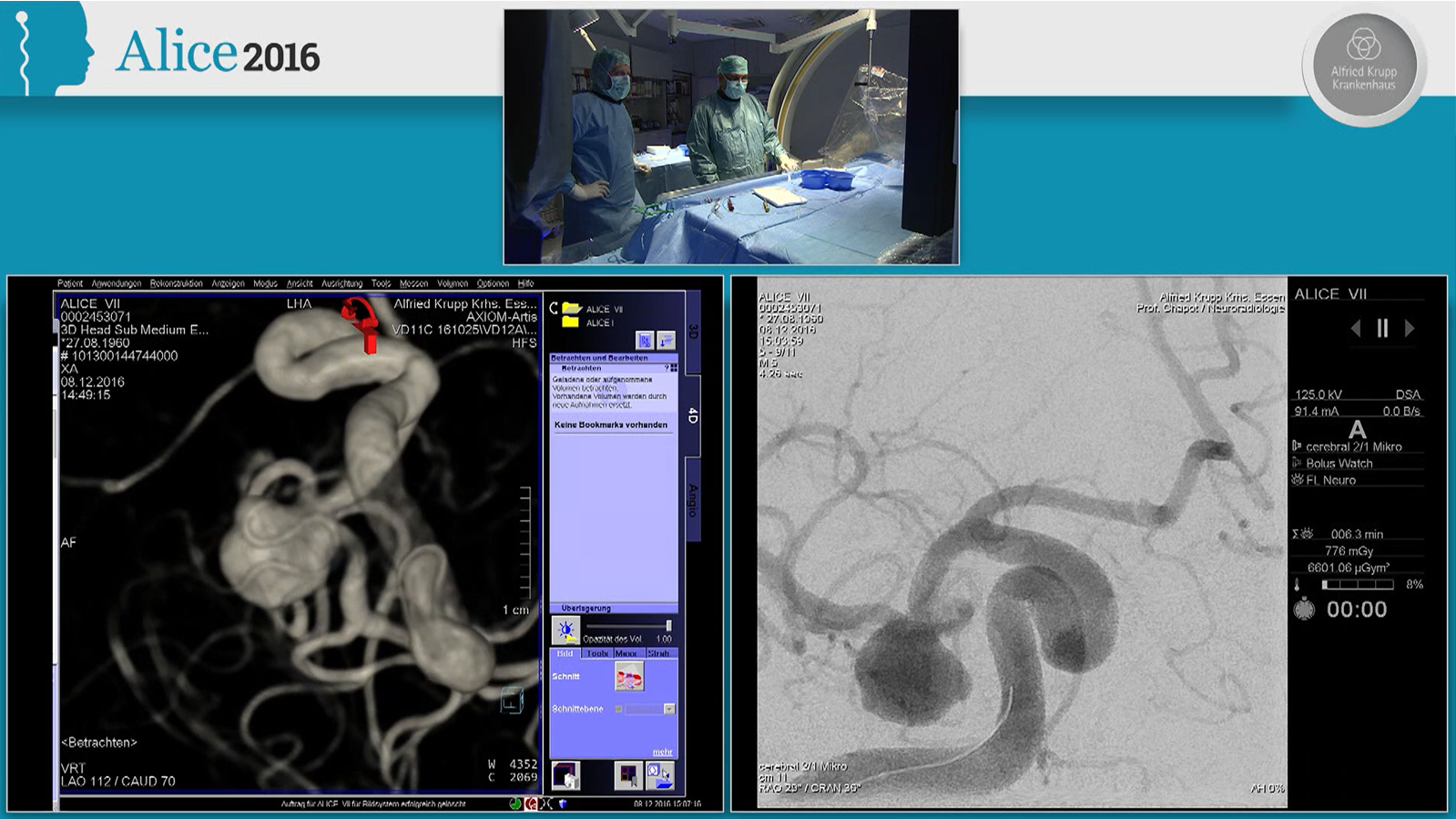1456x819 pixels.
Task: Select the ALICE I folder entry
Action: 599,322
